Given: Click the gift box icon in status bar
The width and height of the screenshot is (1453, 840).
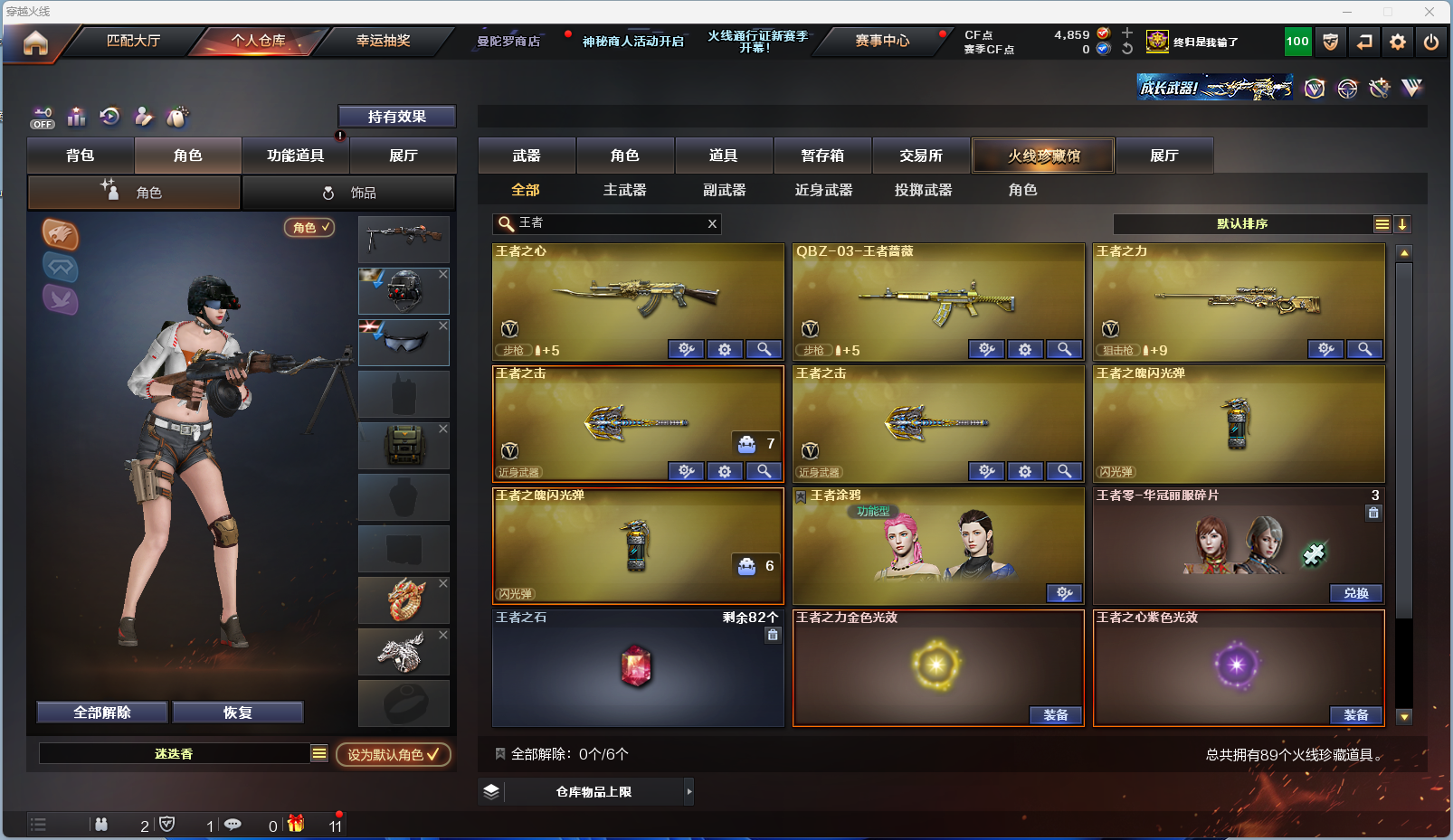Looking at the screenshot, I should click(296, 824).
